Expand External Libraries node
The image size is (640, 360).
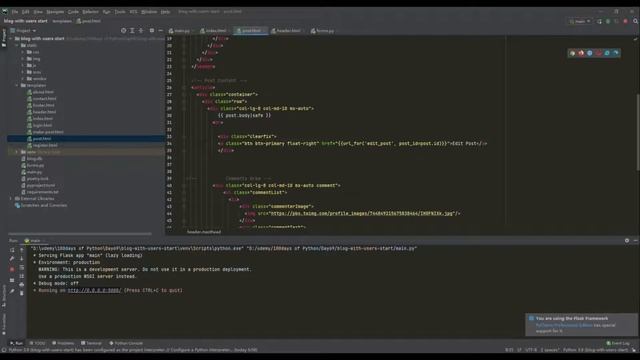pos(11,198)
